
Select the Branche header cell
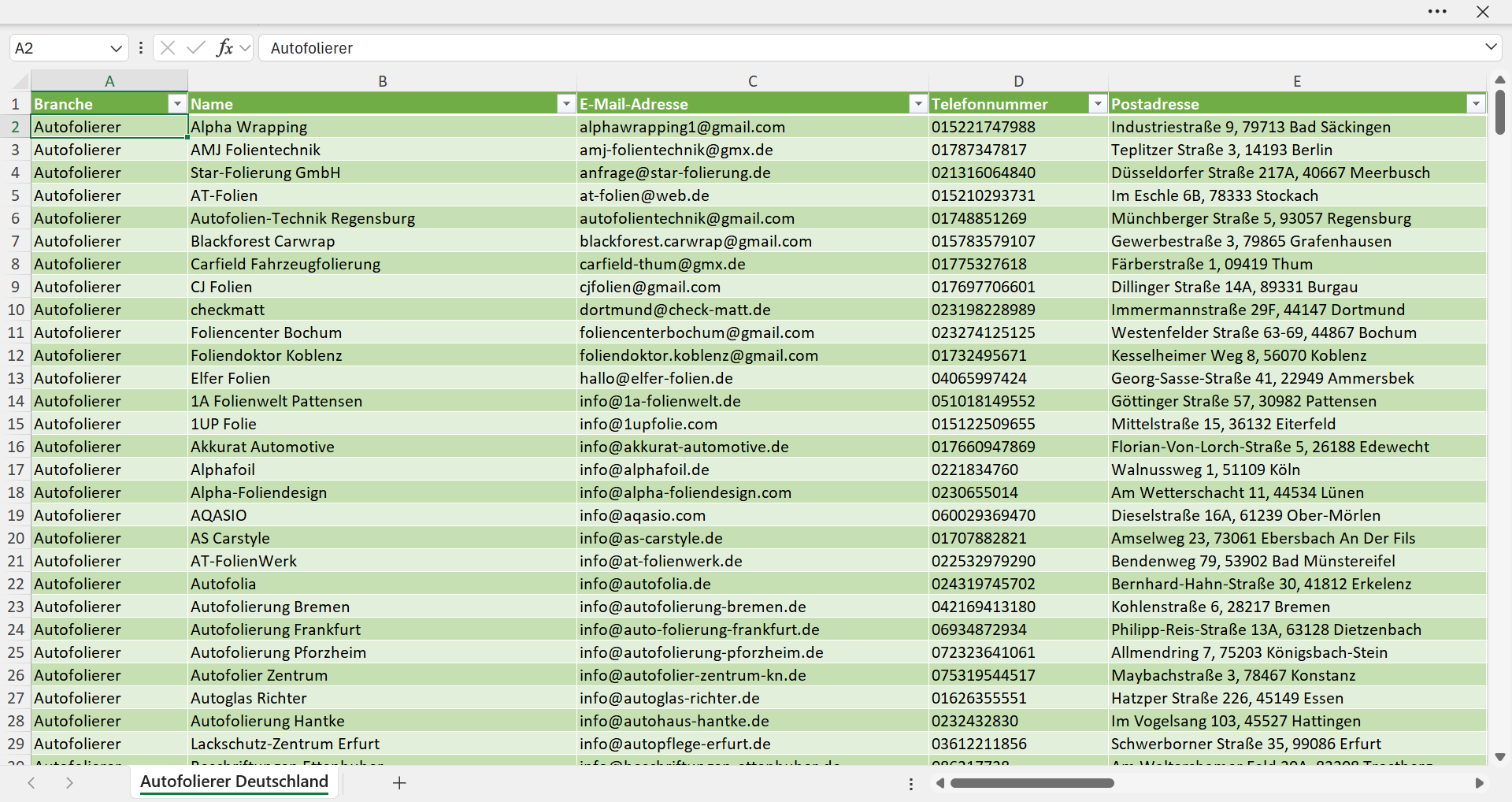pyautogui.click(x=109, y=104)
